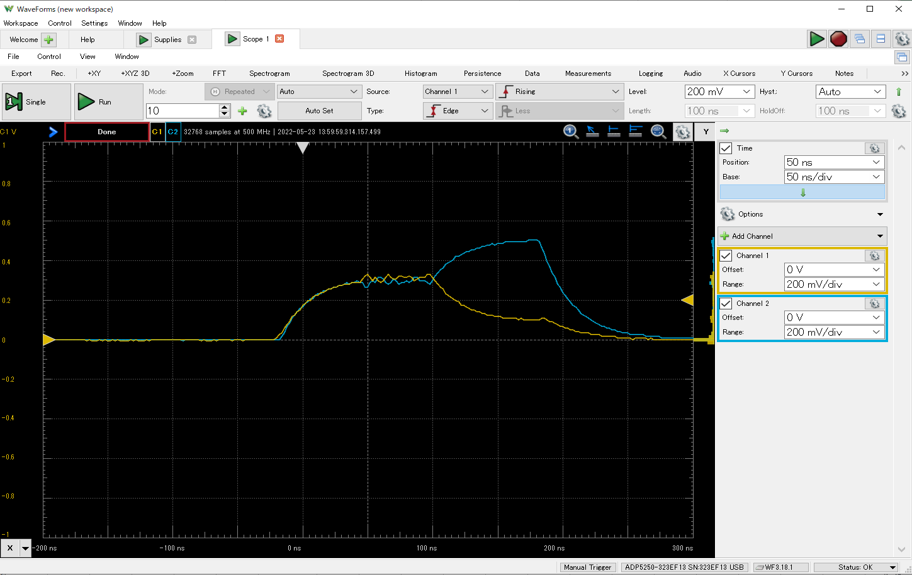Click the red stop-all icon at top right
Image resolution: width=912 pixels, height=575 pixels.
[x=838, y=39]
